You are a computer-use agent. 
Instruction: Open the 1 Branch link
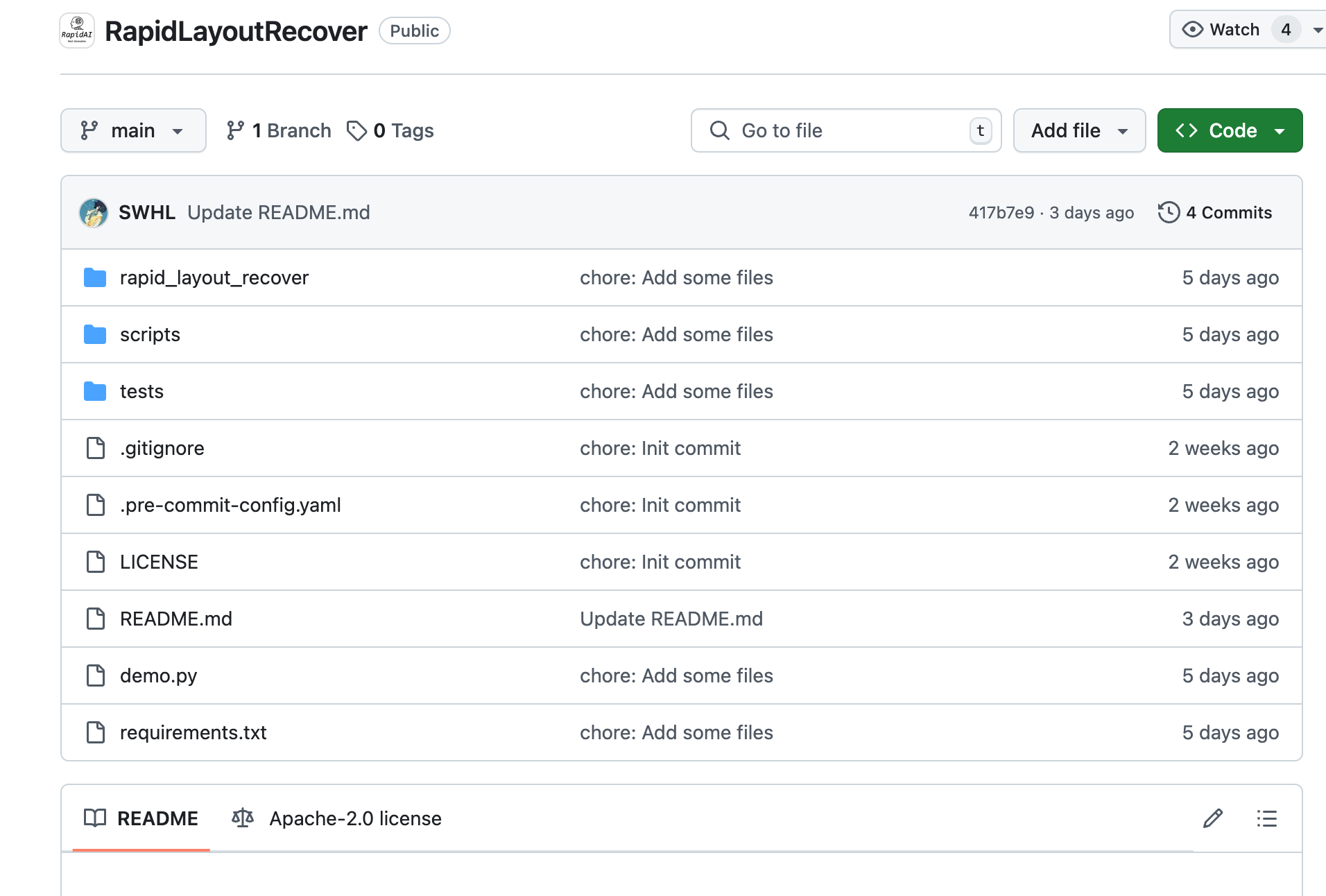(x=279, y=131)
